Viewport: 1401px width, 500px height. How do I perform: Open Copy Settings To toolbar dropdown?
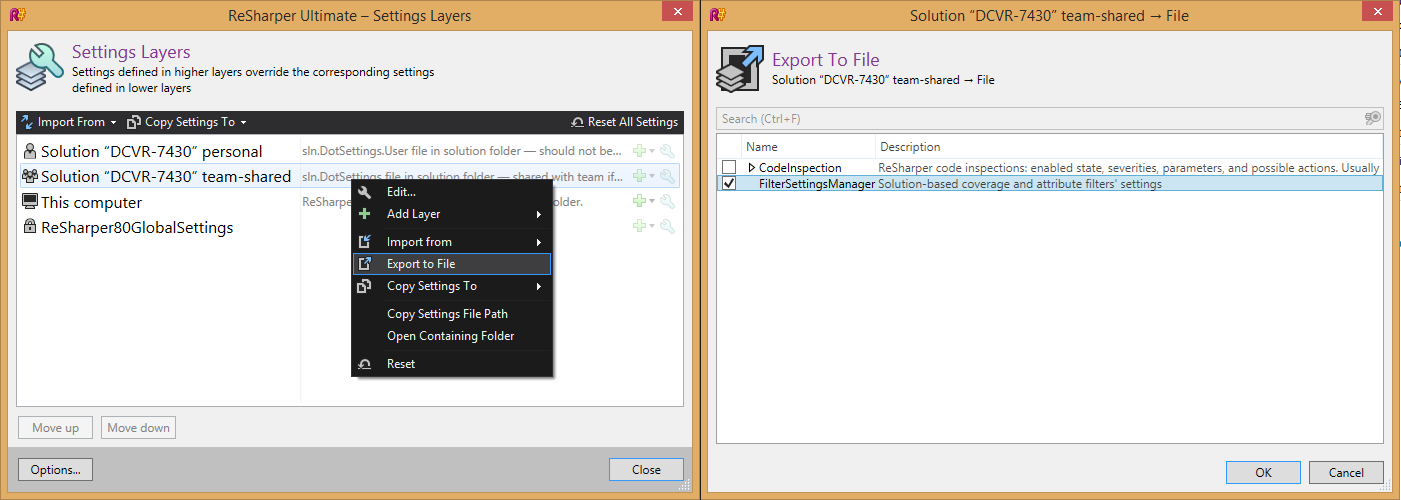coord(187,122)
